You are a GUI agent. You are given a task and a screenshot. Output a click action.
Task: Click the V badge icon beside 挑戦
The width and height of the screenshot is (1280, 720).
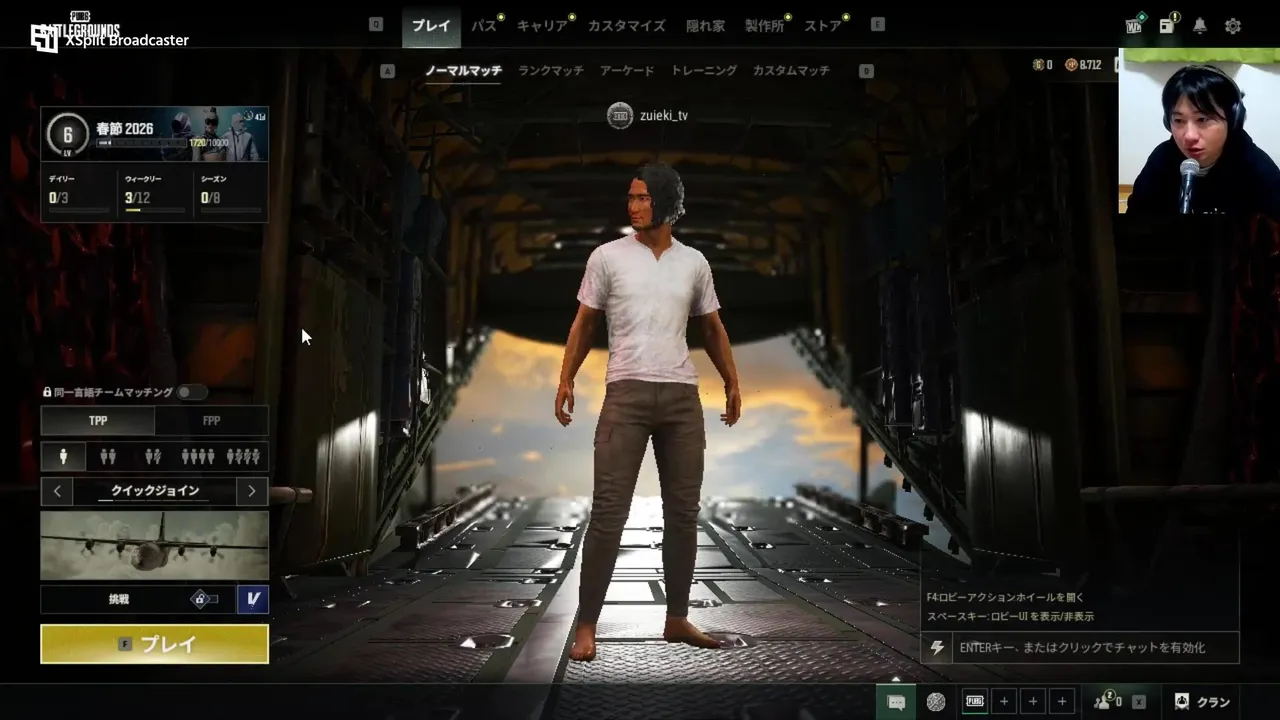pyautogui.click(x=253, y=599)
